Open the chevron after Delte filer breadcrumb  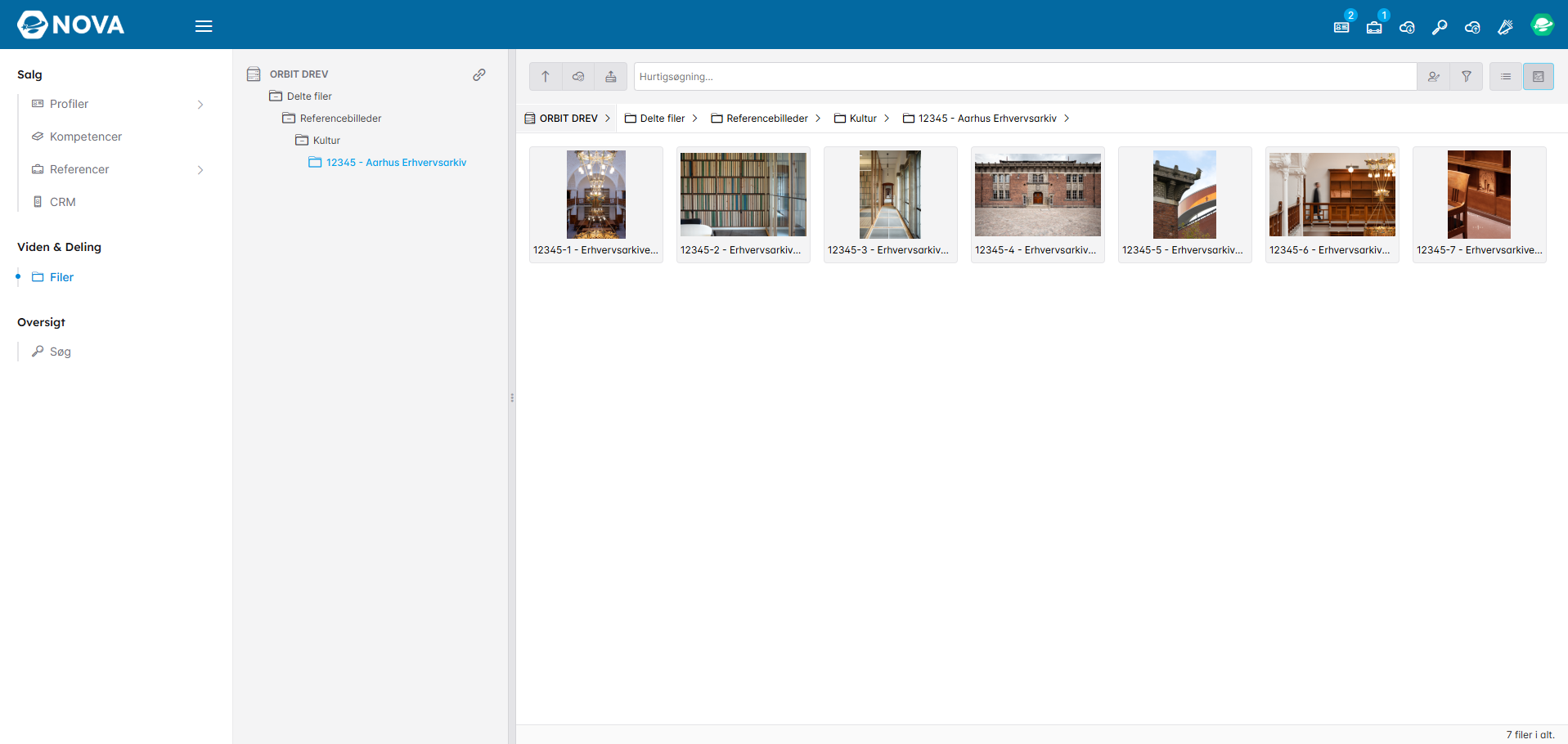coord(695,119)
